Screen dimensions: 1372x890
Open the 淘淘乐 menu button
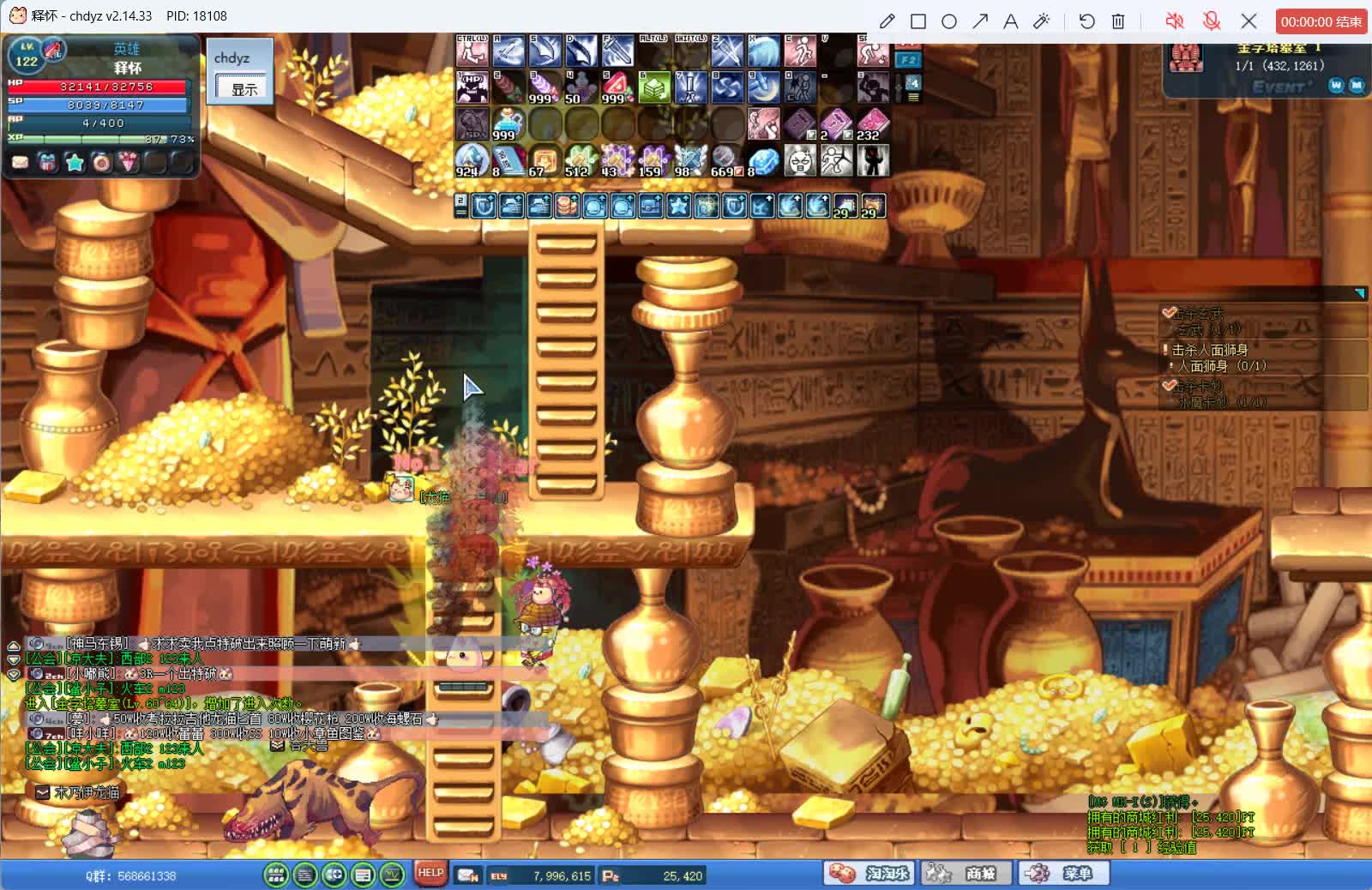[869, 874]
